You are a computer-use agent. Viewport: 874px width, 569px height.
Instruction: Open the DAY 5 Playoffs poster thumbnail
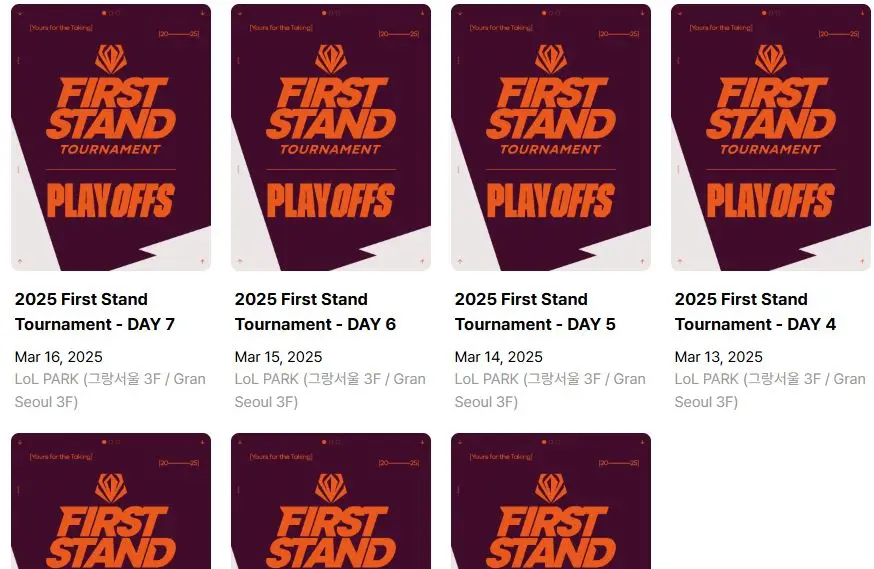click(551, 138)
